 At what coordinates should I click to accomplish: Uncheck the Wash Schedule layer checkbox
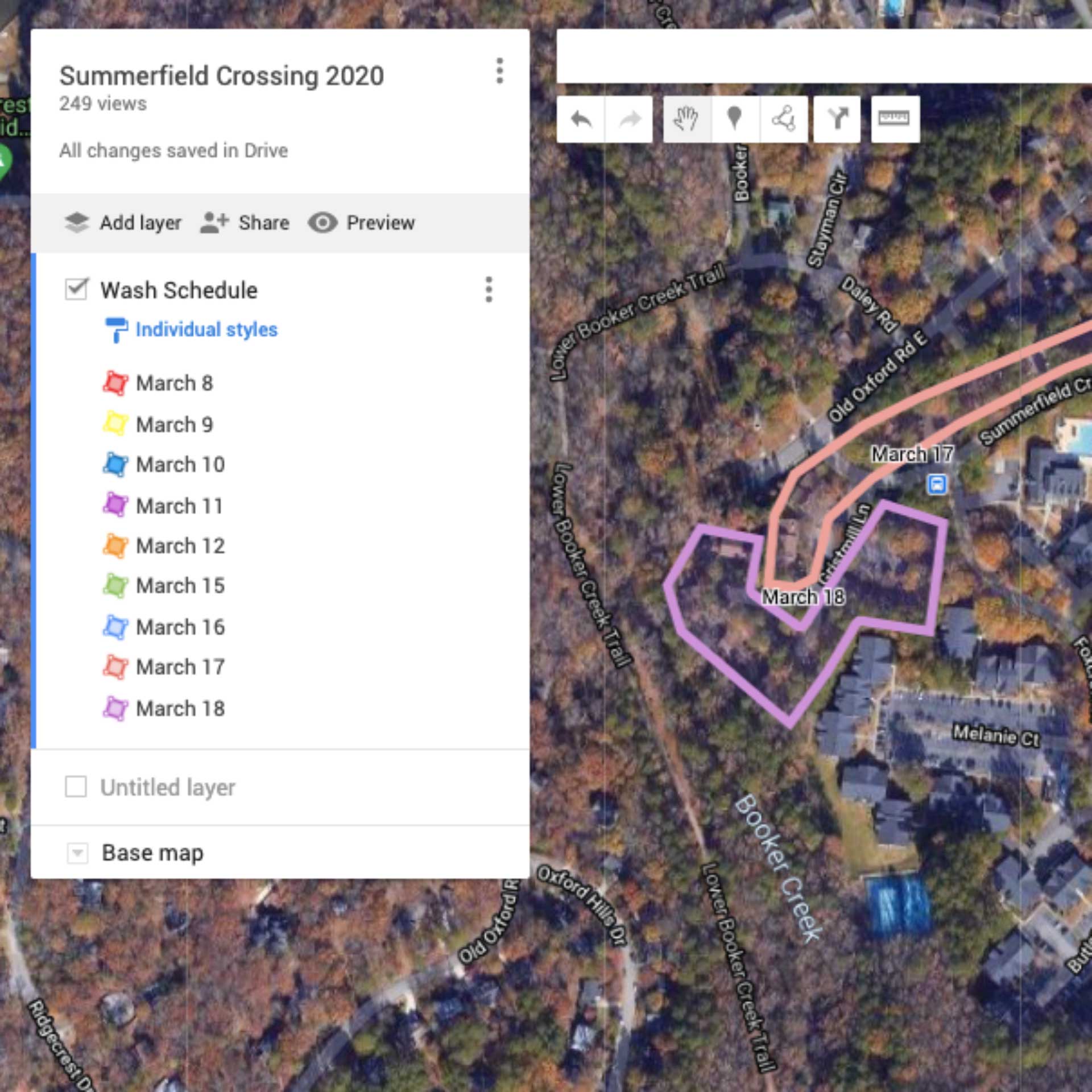tap(76, 289)
